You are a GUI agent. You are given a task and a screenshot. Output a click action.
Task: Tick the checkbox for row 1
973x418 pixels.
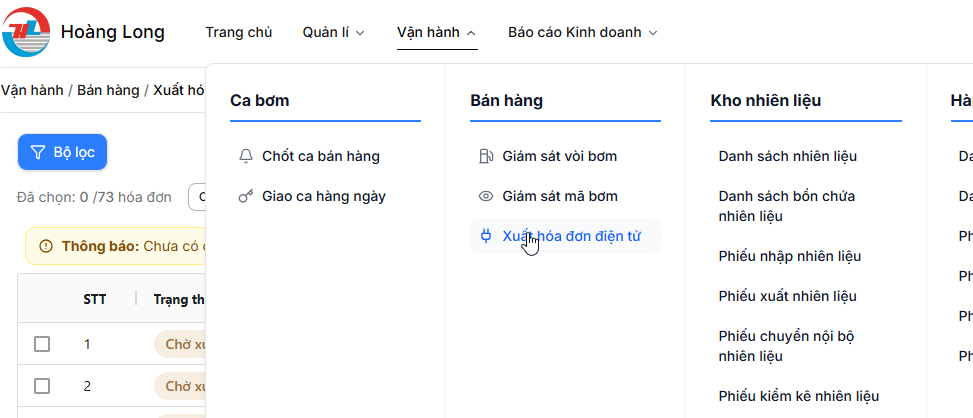click(x=42, y=344)
